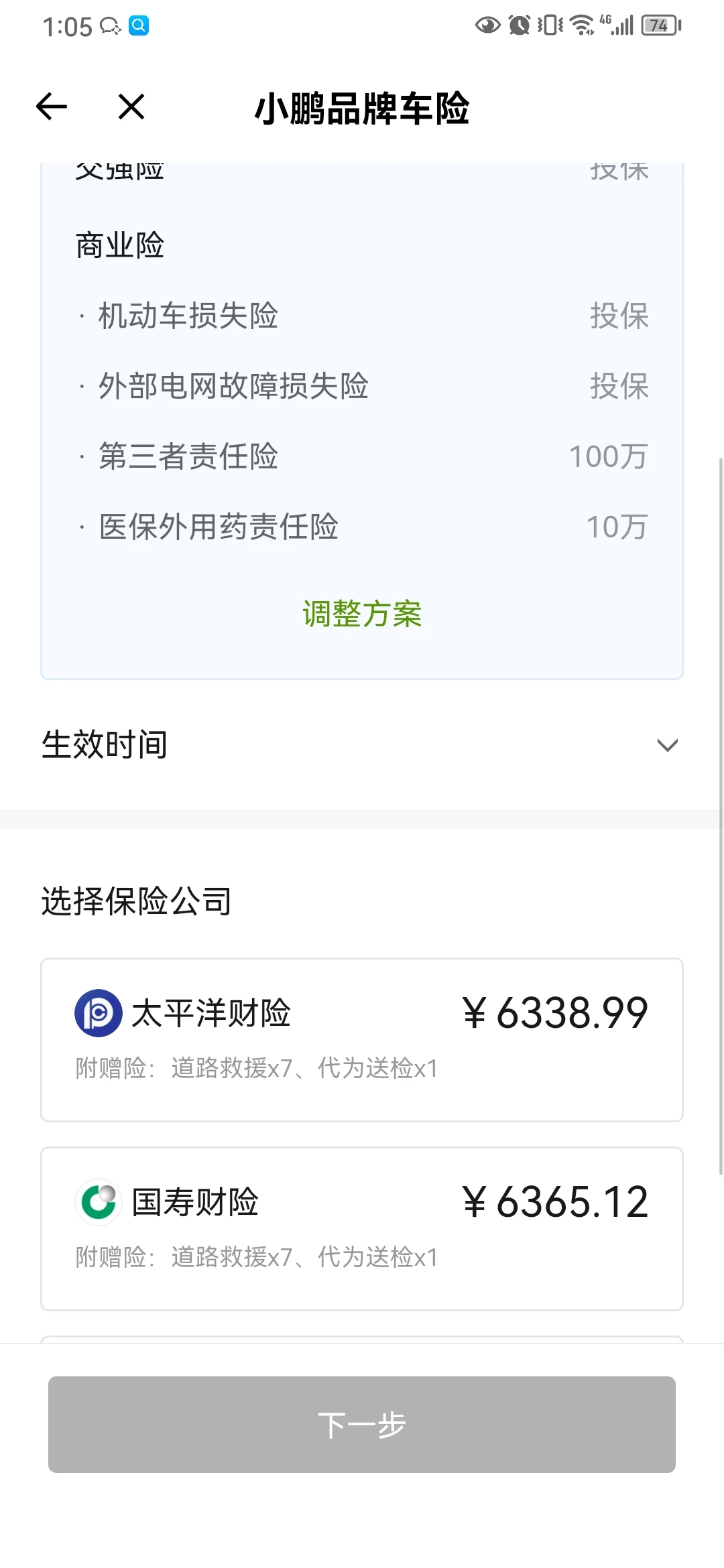
Task: Tap the eye comfort status icon
Action: 487,25
